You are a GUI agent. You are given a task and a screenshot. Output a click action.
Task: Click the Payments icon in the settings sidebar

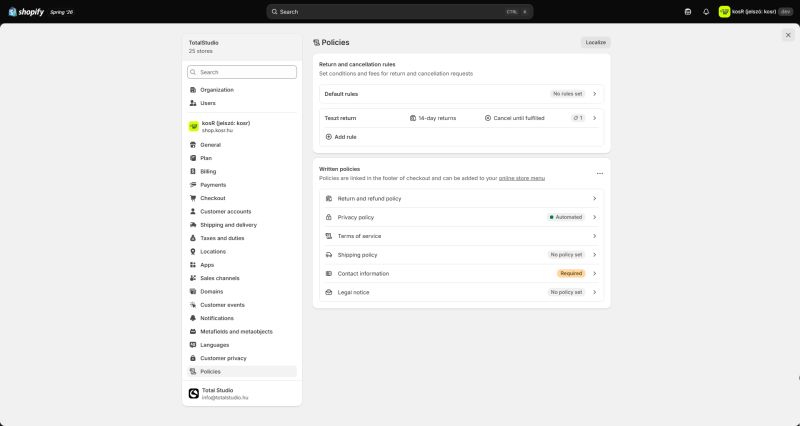point(193,185)
